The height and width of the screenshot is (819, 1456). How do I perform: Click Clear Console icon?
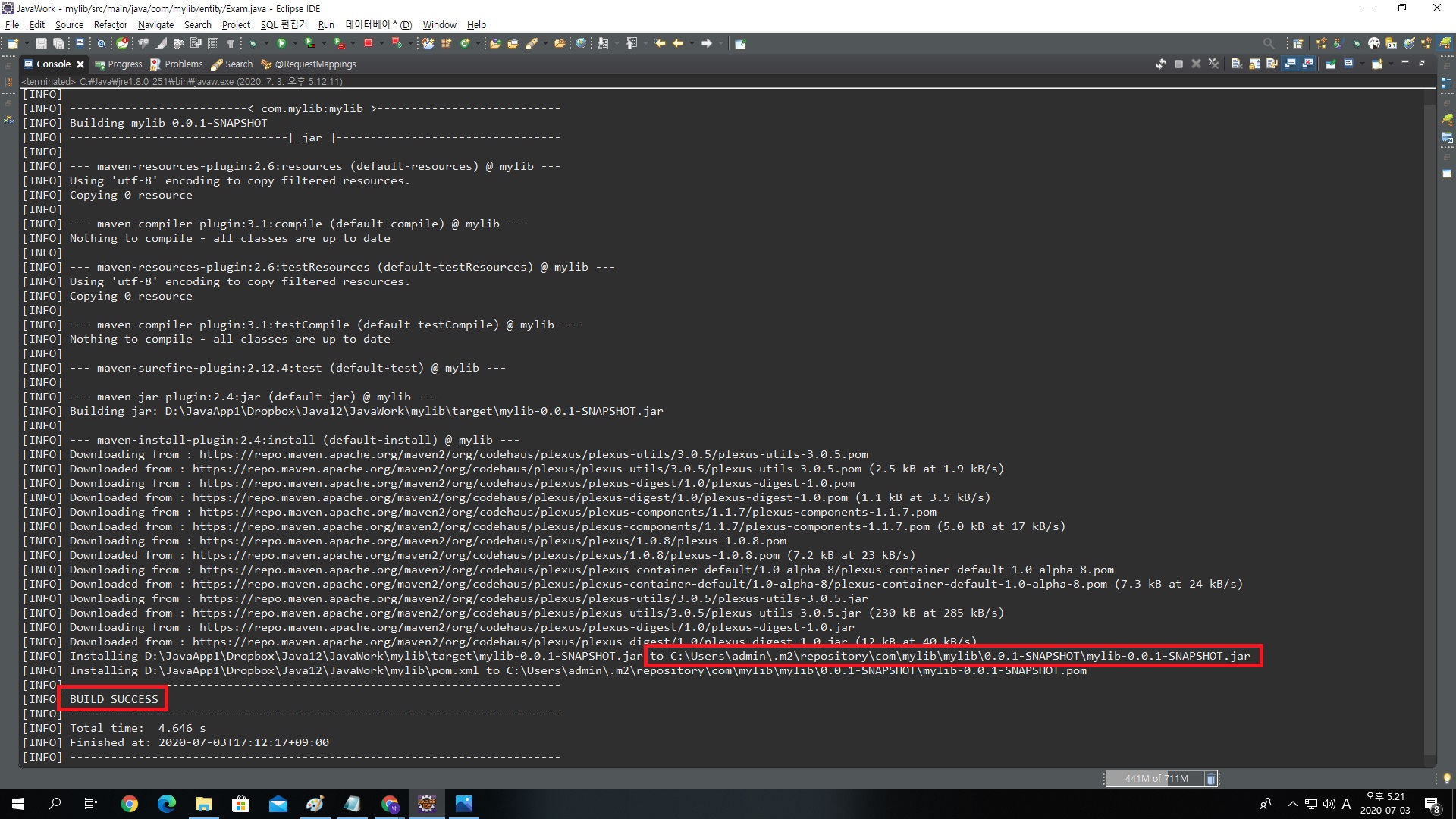coord(1237,64)
